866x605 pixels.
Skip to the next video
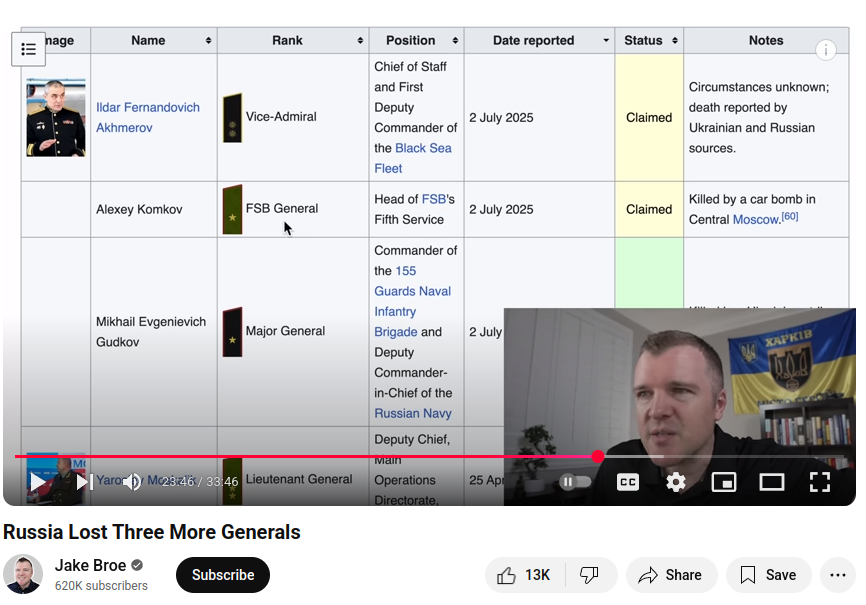[x=84, y=482]
